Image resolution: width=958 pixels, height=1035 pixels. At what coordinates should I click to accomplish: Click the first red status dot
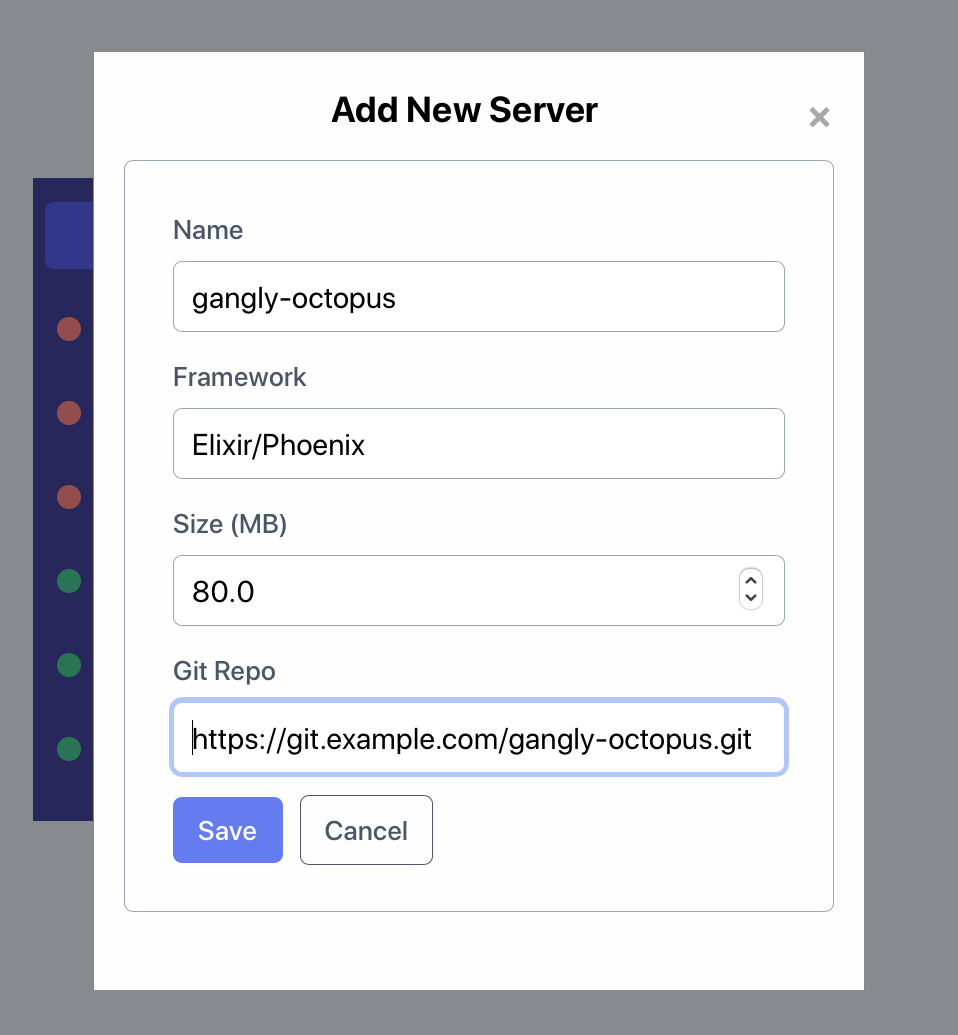(69, 329)
